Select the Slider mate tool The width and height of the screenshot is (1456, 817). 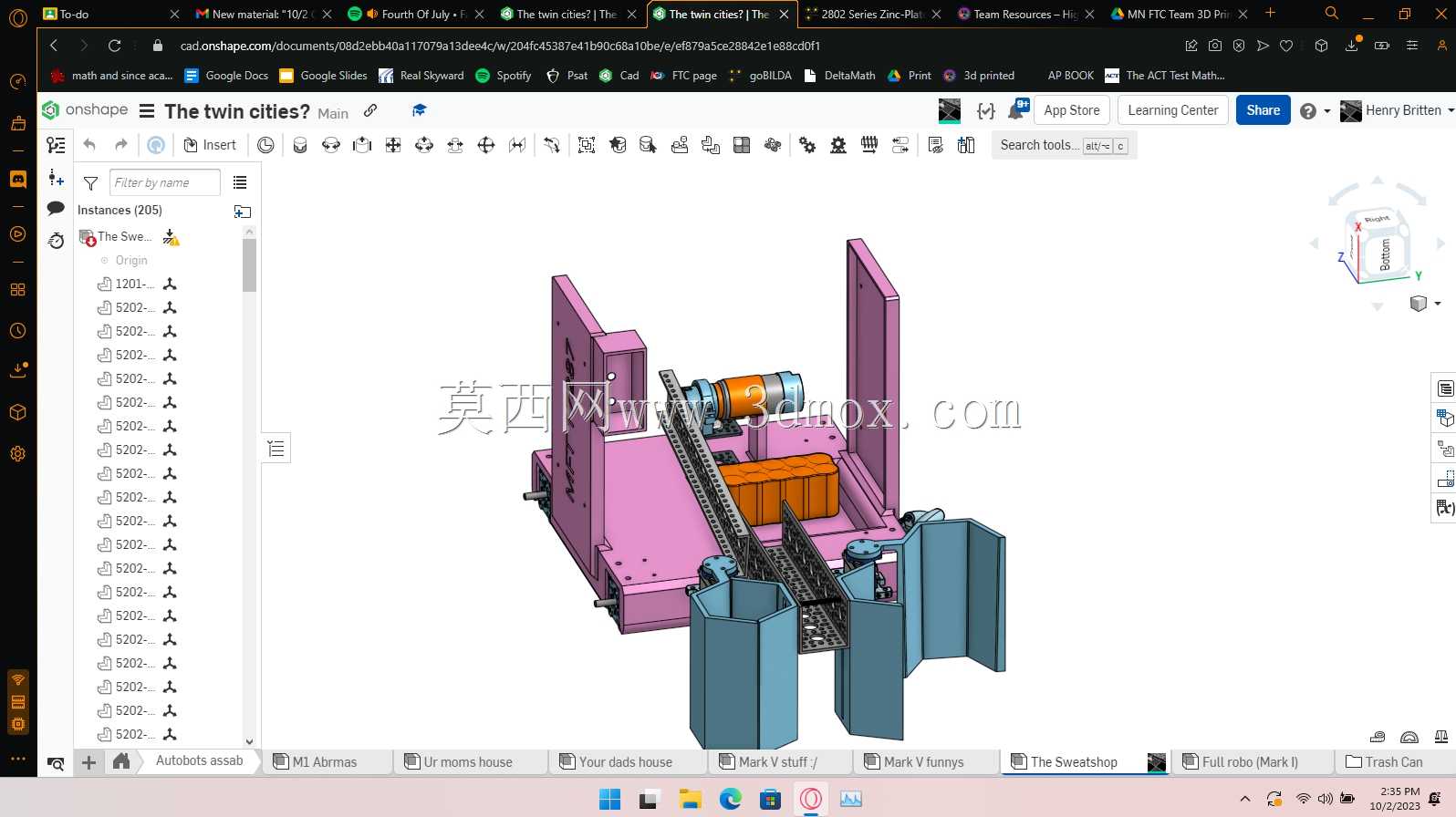(362, 145)
